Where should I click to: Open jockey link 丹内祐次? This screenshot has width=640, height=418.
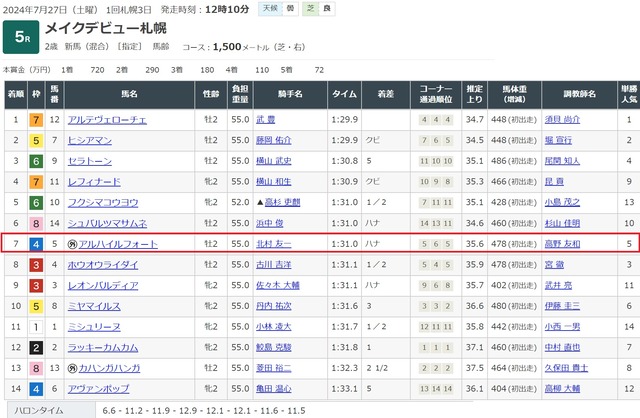[273, 306]
